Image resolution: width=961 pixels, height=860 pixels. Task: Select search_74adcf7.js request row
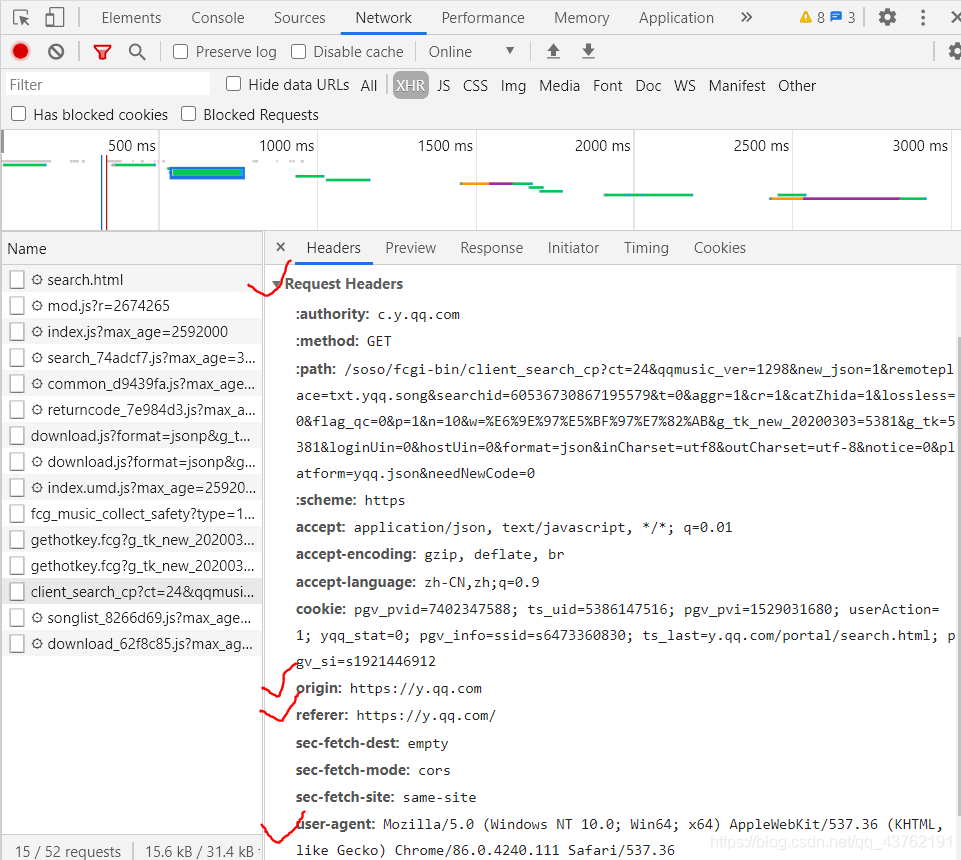click(x=132, y=357)
